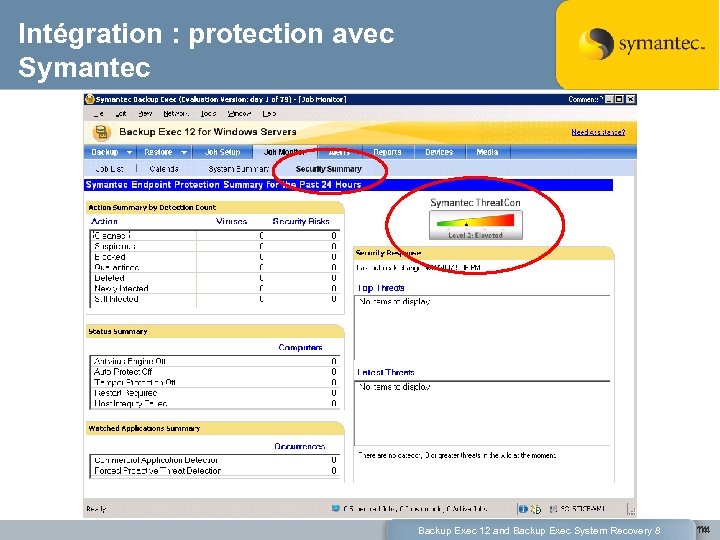The image size is (720, 540).
Task: Click the Symantec ThreatCon level gauge
Action: pyautogui.click(x=476, y=225)
